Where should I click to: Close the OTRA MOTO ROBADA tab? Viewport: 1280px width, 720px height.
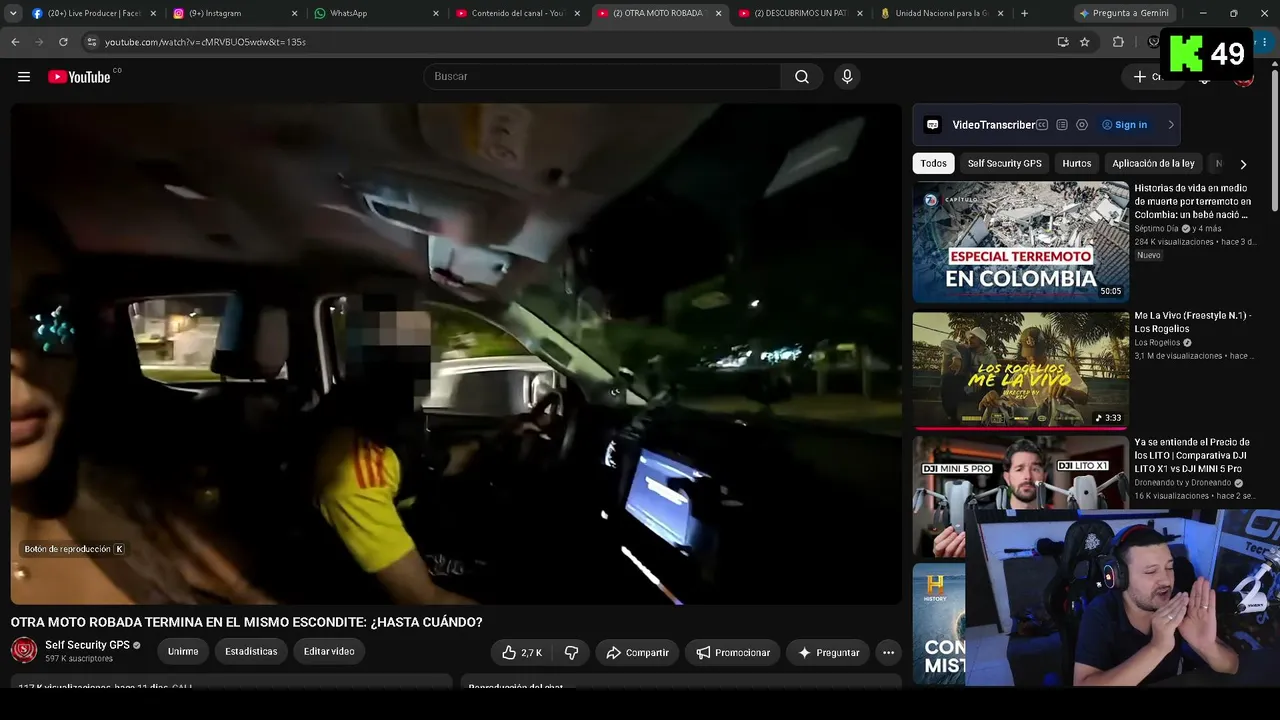718,13
